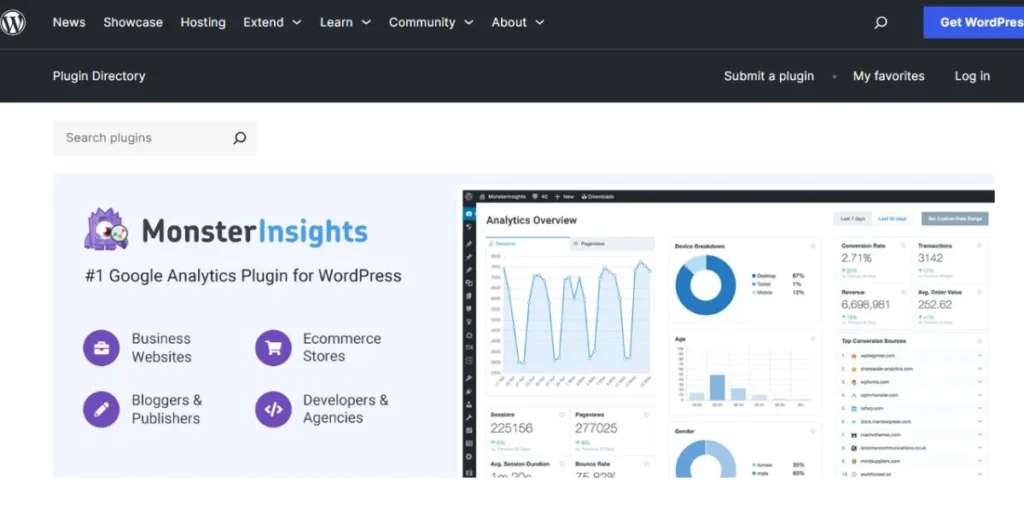
Task: Open the Hosting menu item
Action: coord(203,22)
